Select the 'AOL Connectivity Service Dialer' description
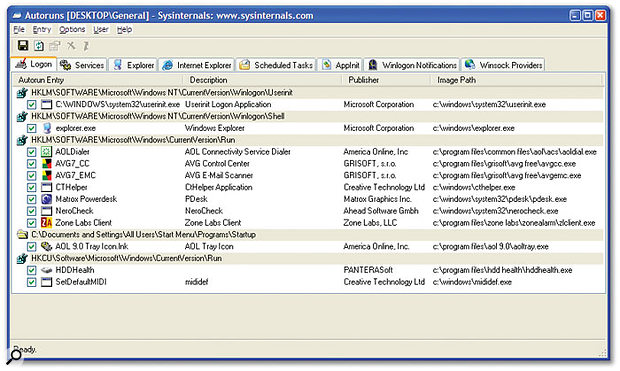Viewport: 620px width, 371px height. (x=238, y=152)
